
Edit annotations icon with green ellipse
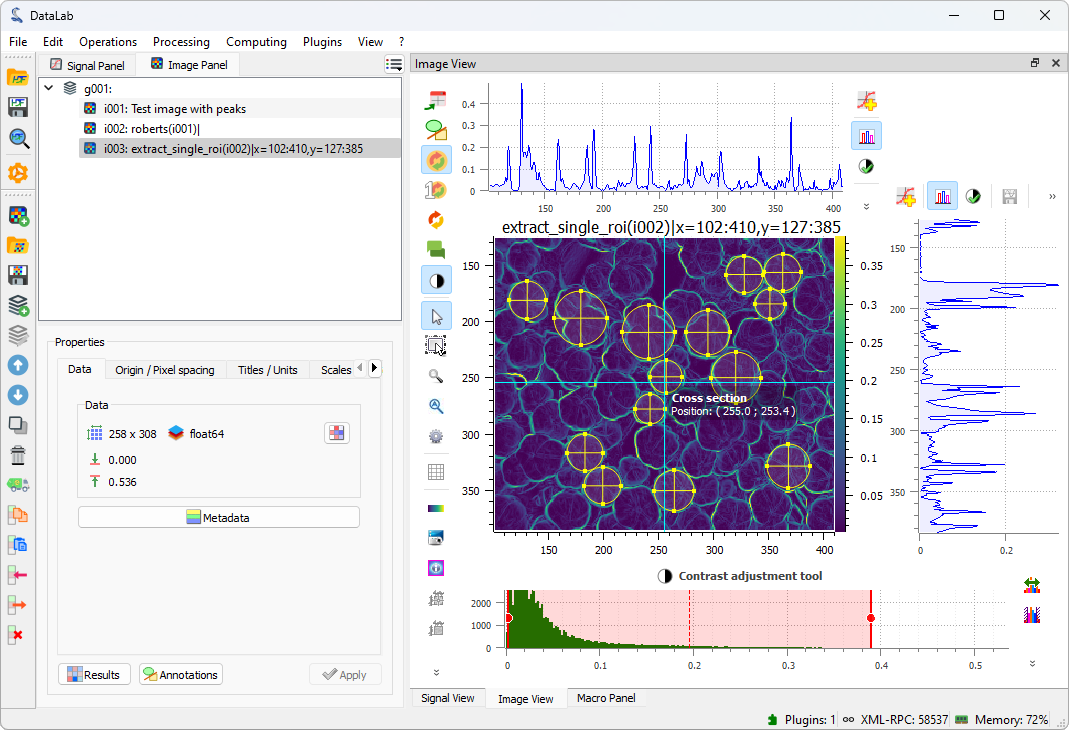pos(436,130)
